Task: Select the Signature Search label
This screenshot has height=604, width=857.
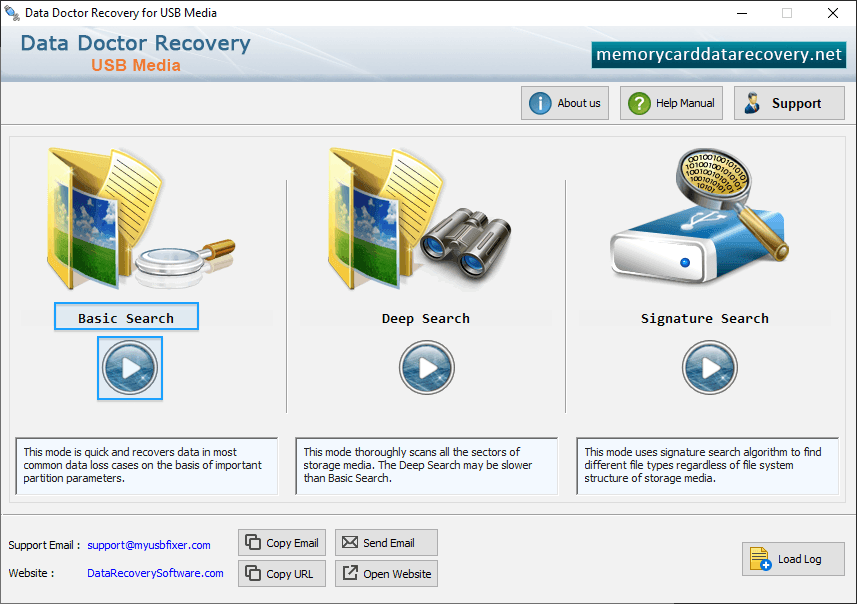Action: [x=705, y=319]
